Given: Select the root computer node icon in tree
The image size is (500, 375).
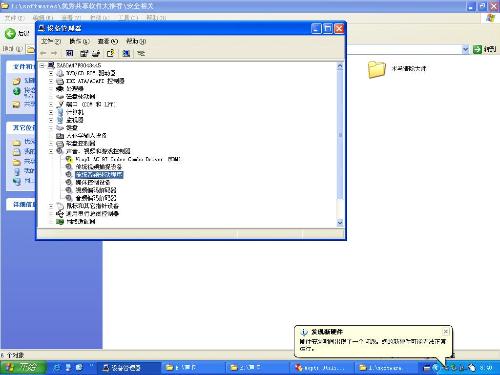Looking at the screenshot, I should click(x=51, y=65).
